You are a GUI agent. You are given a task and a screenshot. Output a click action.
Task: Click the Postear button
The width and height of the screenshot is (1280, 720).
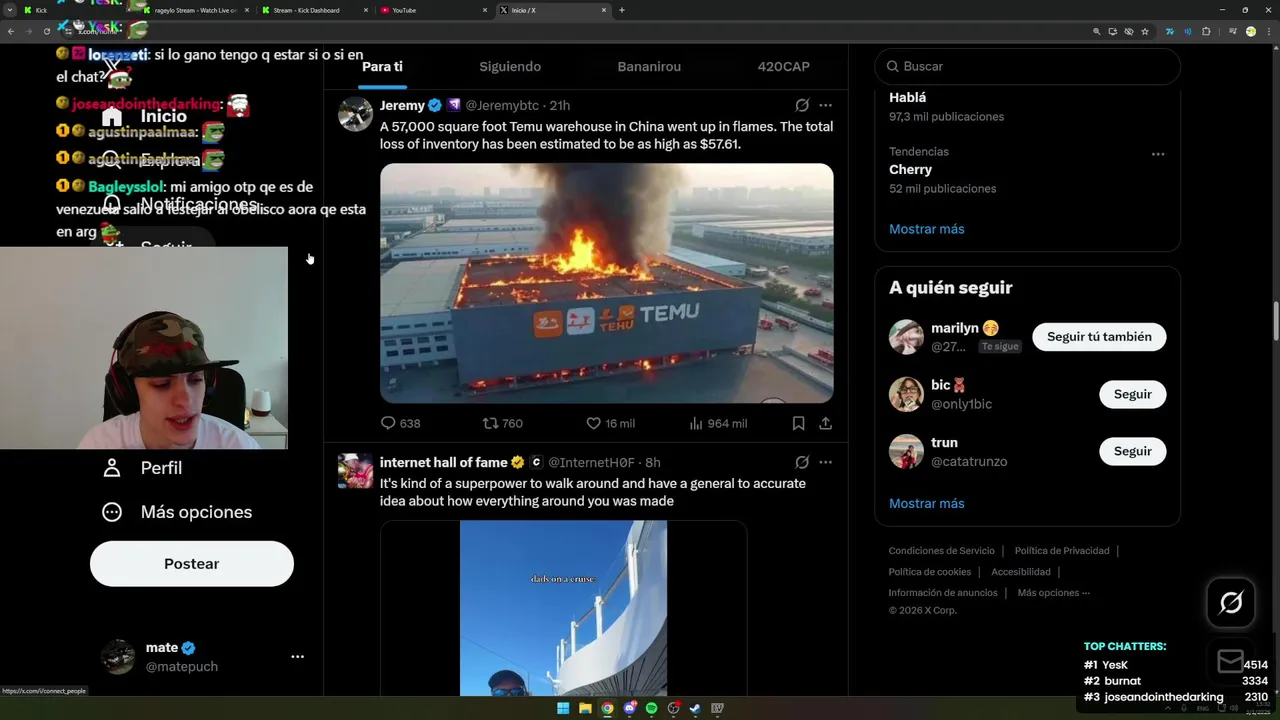point(192,564)
